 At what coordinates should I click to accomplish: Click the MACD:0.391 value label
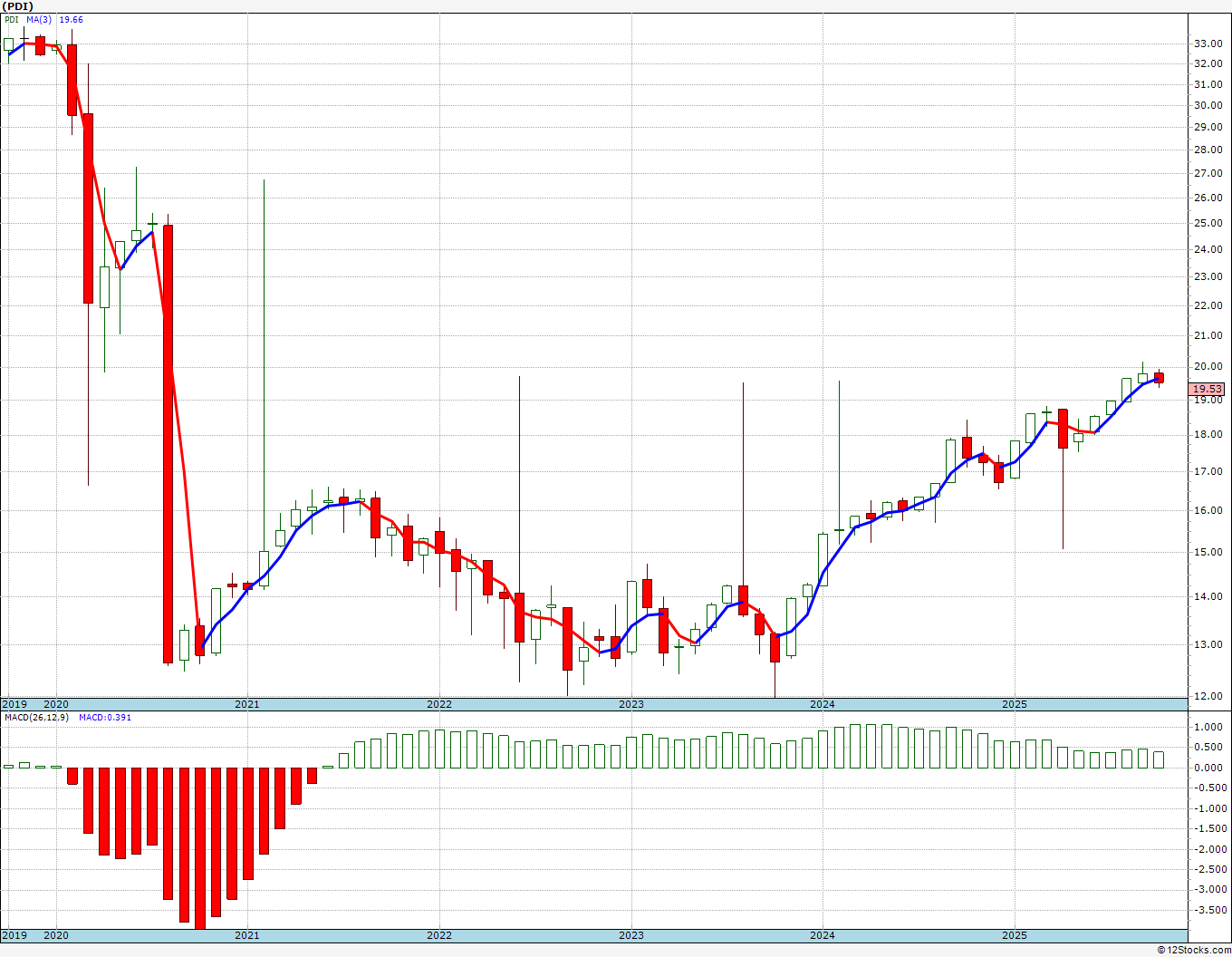105,717
